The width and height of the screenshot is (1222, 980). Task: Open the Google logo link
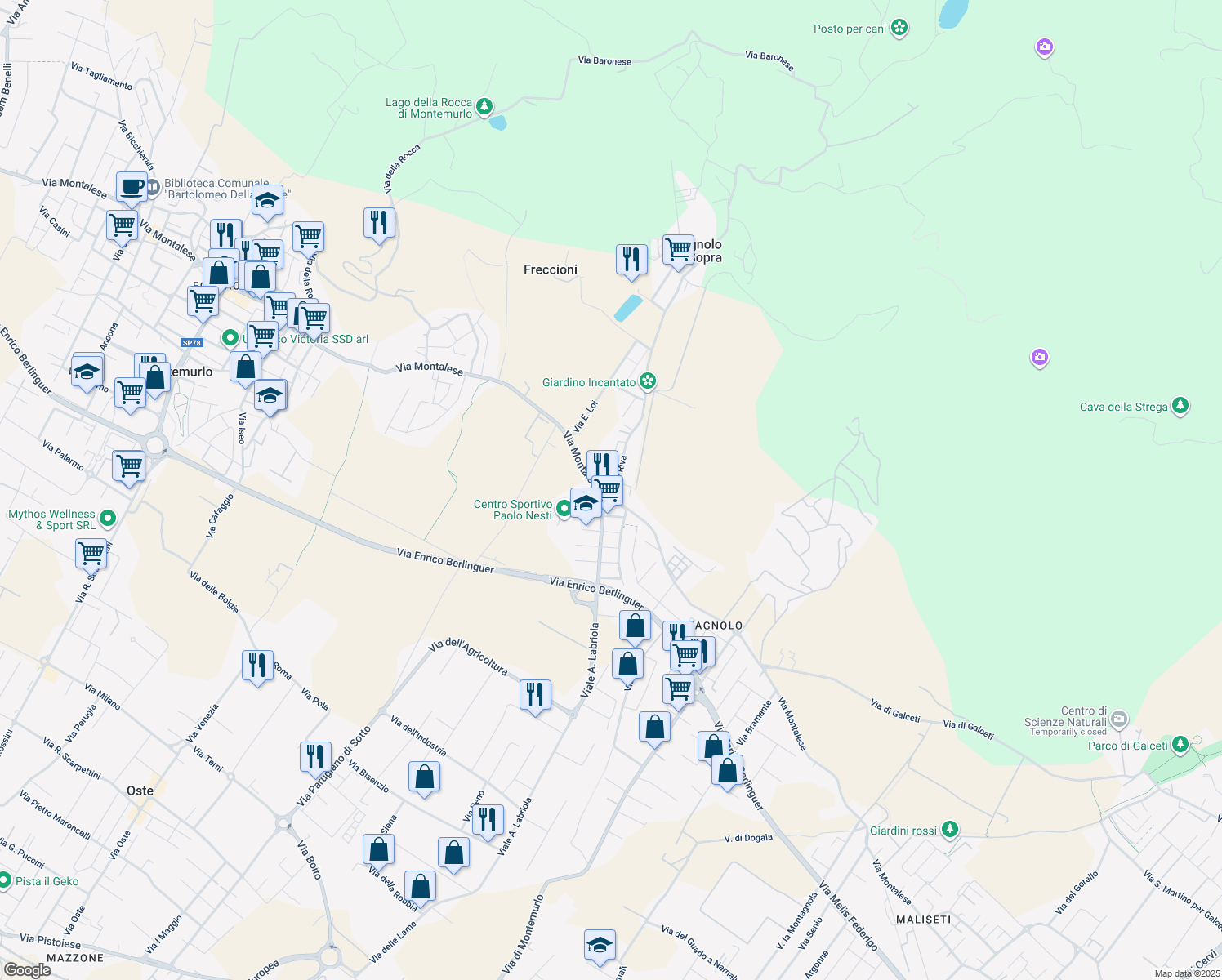(27, 969)
